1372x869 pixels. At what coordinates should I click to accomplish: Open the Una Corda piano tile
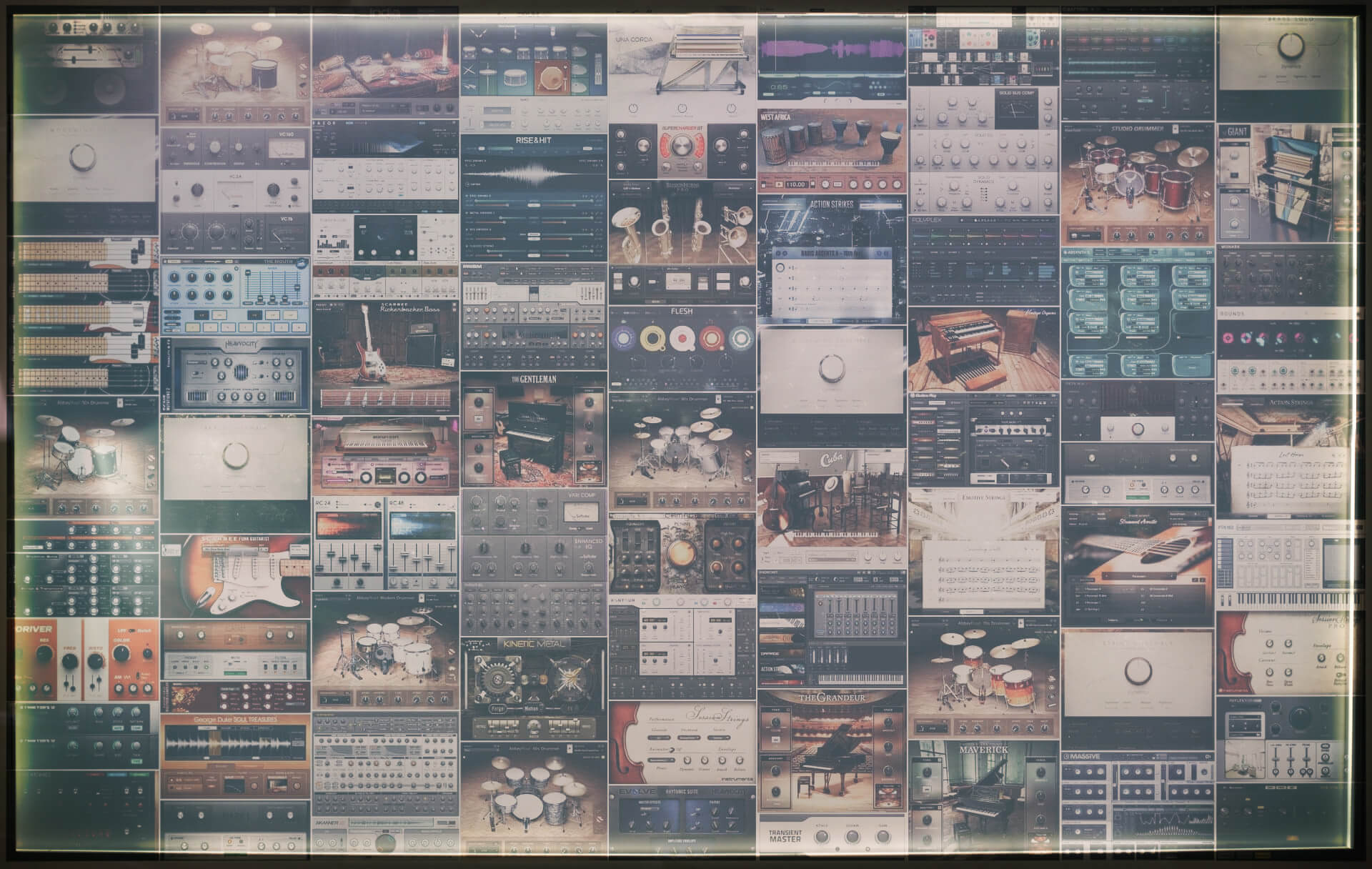tap(682, 68)
